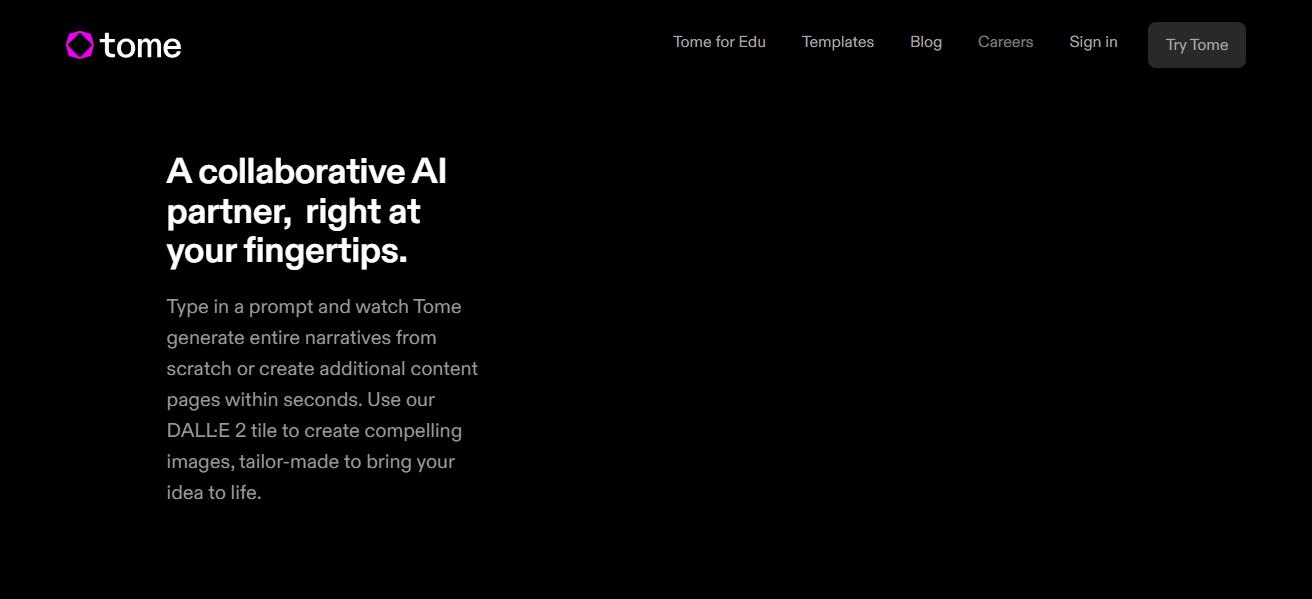This screenshot has width=1312, height=599.
Task: Click the word "Tome" in the paragraph
Action: click(437, 307)
